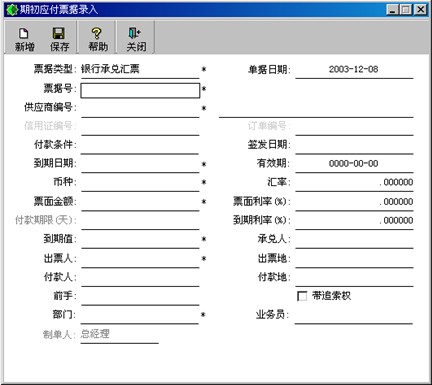Maximize the 期初应付票据录入 window

(406, 10)
